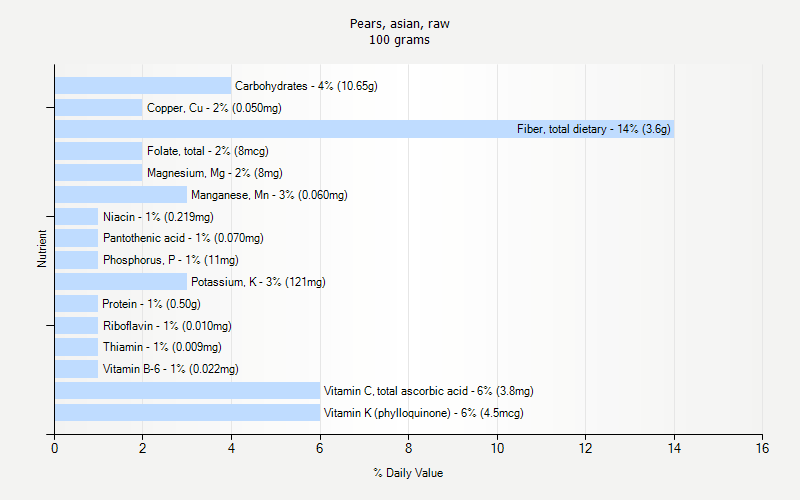This screenshot has height=500, width=800.
Task: Click the chart title 'Pears, asian, raw'
Action: 399,24
